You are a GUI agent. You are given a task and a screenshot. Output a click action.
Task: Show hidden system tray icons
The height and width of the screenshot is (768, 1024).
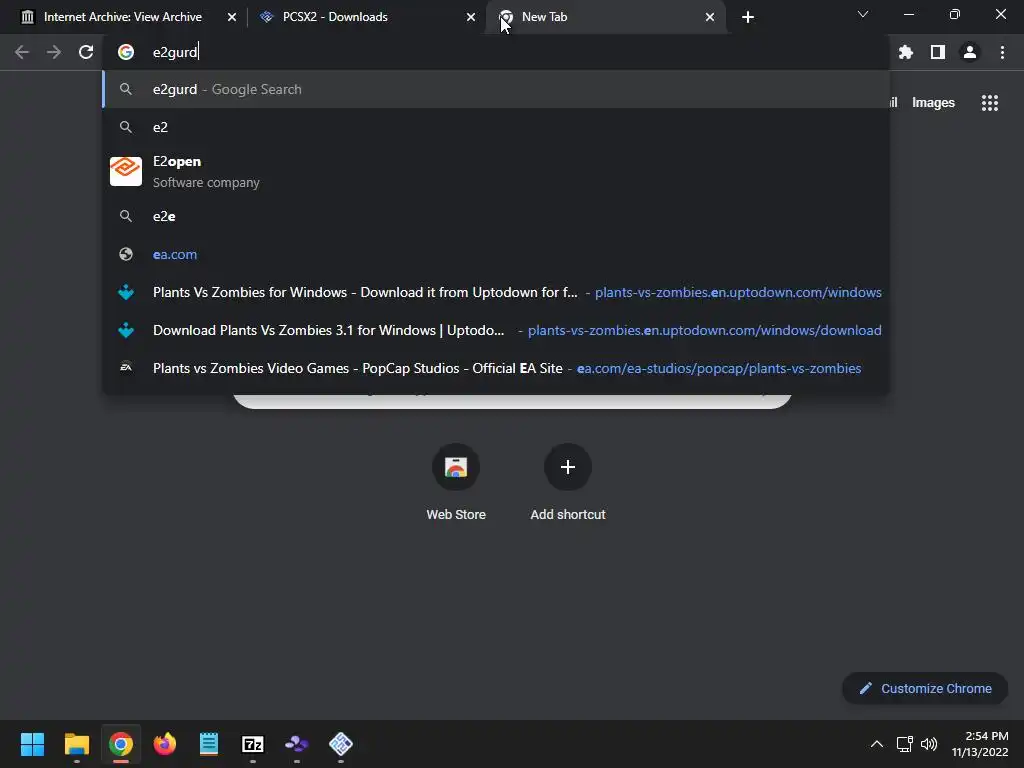[877, 744]
